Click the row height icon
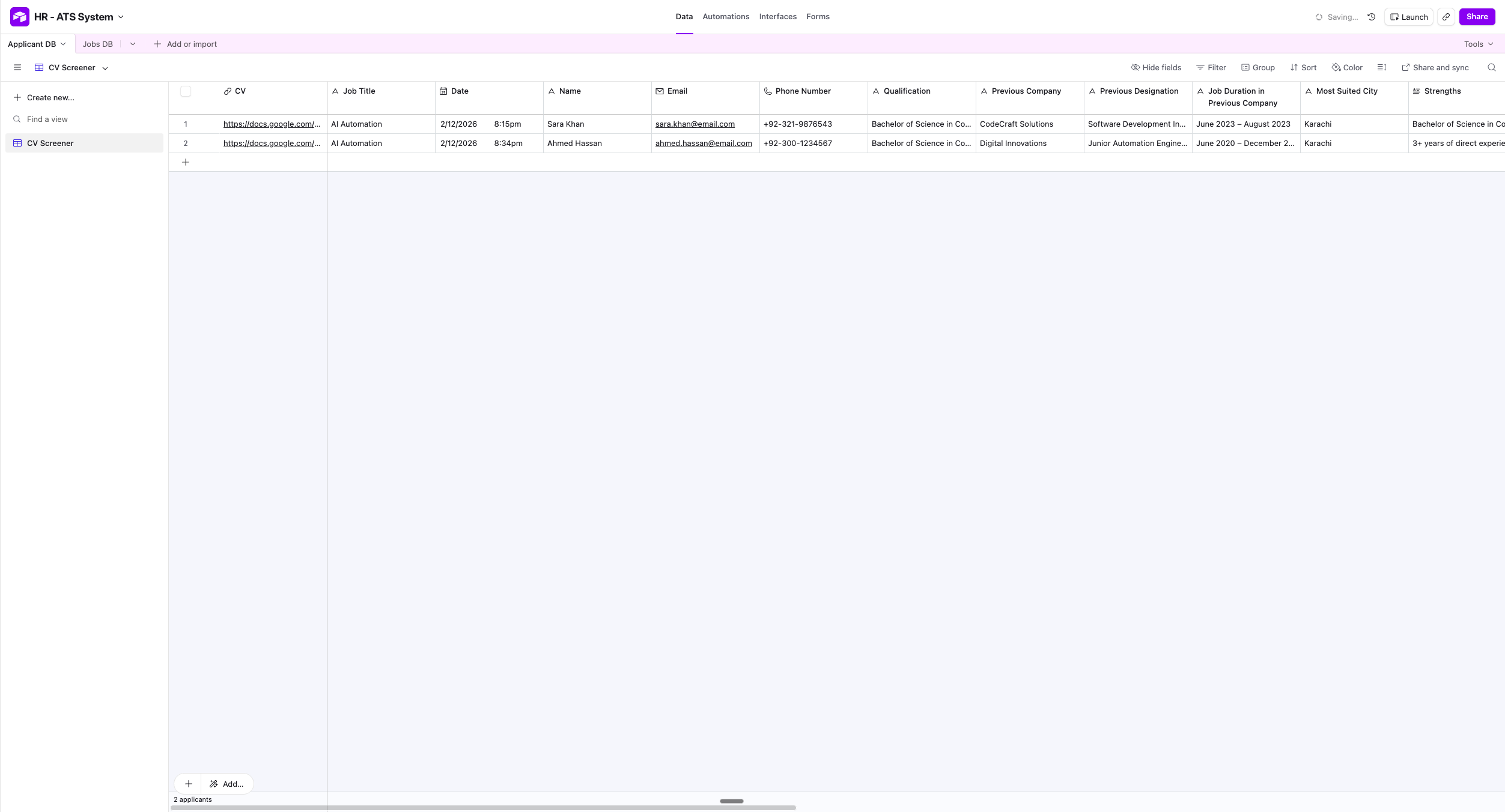Screen dimensions: 1505x812 (x=1382, y=67)
